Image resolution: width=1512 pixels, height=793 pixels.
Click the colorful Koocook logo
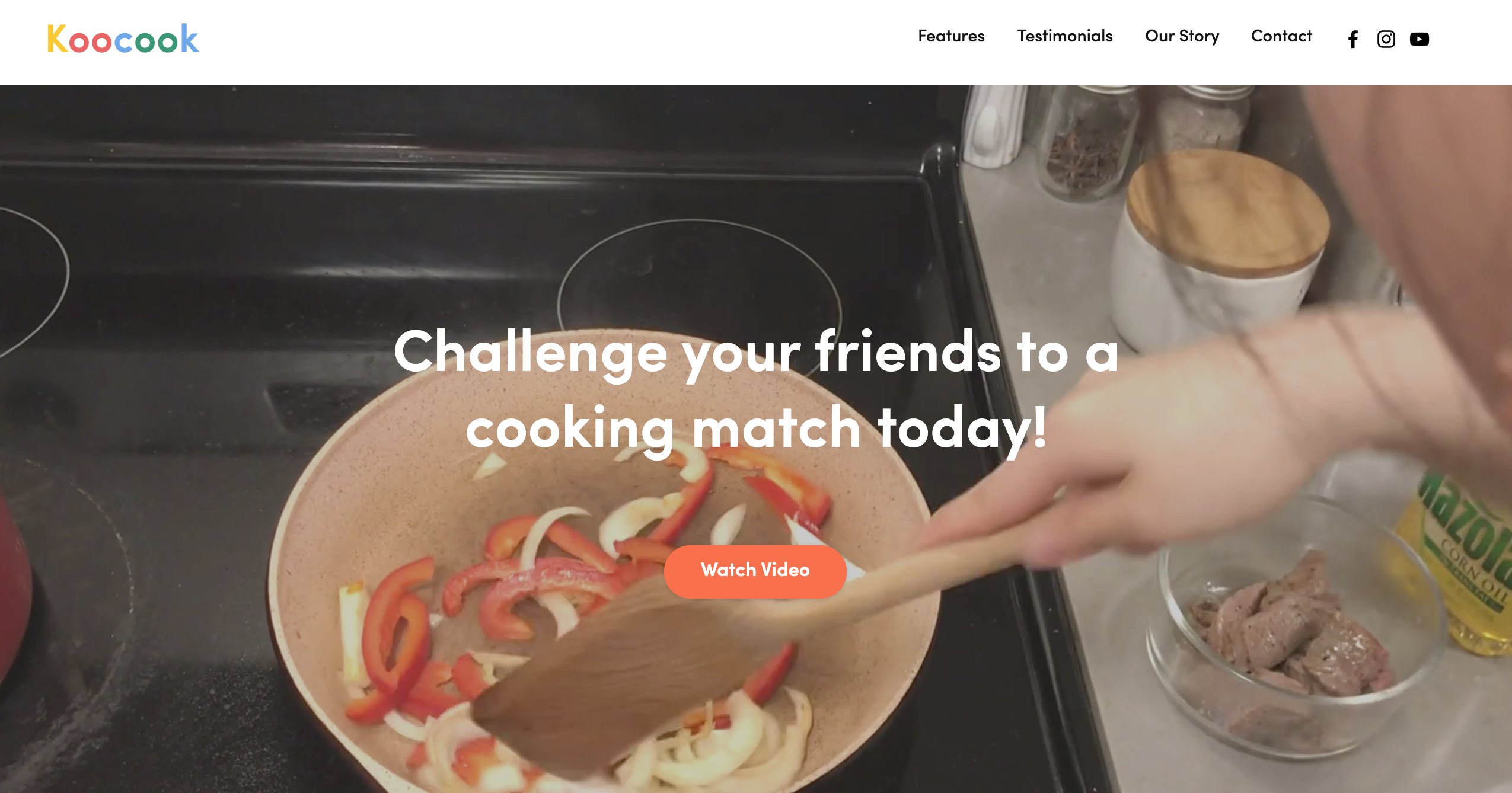pyautogui.click(x=123, y=39)
